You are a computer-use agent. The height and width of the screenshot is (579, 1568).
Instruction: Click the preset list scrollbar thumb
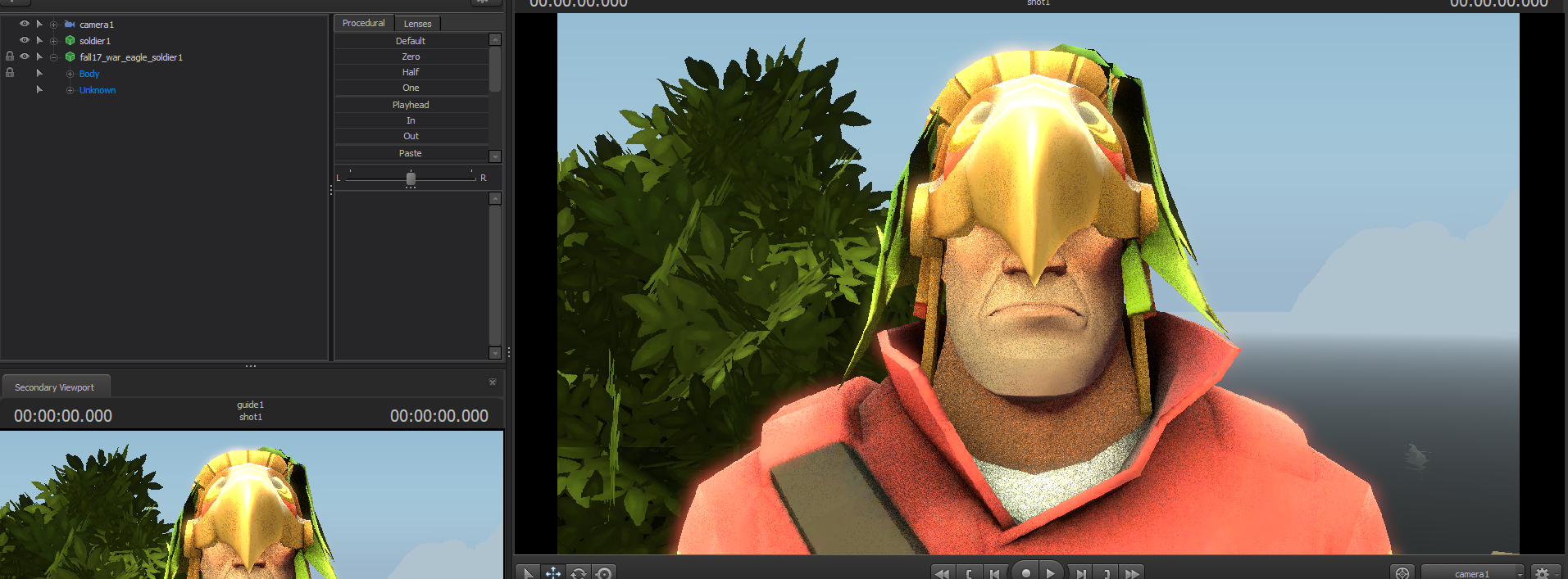coord(495,69)
